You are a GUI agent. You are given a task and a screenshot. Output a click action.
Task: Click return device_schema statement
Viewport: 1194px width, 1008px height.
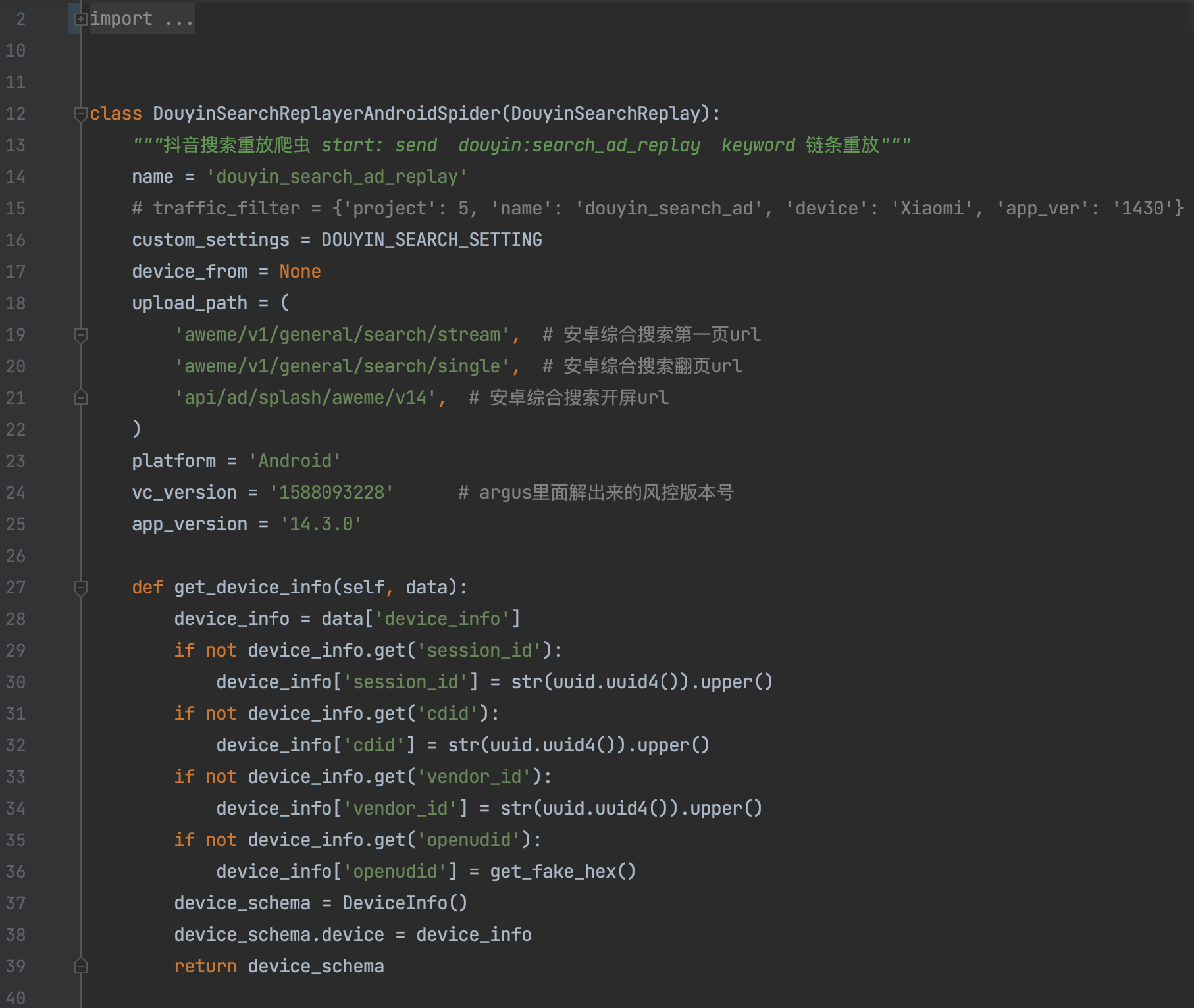click(279, 967)
